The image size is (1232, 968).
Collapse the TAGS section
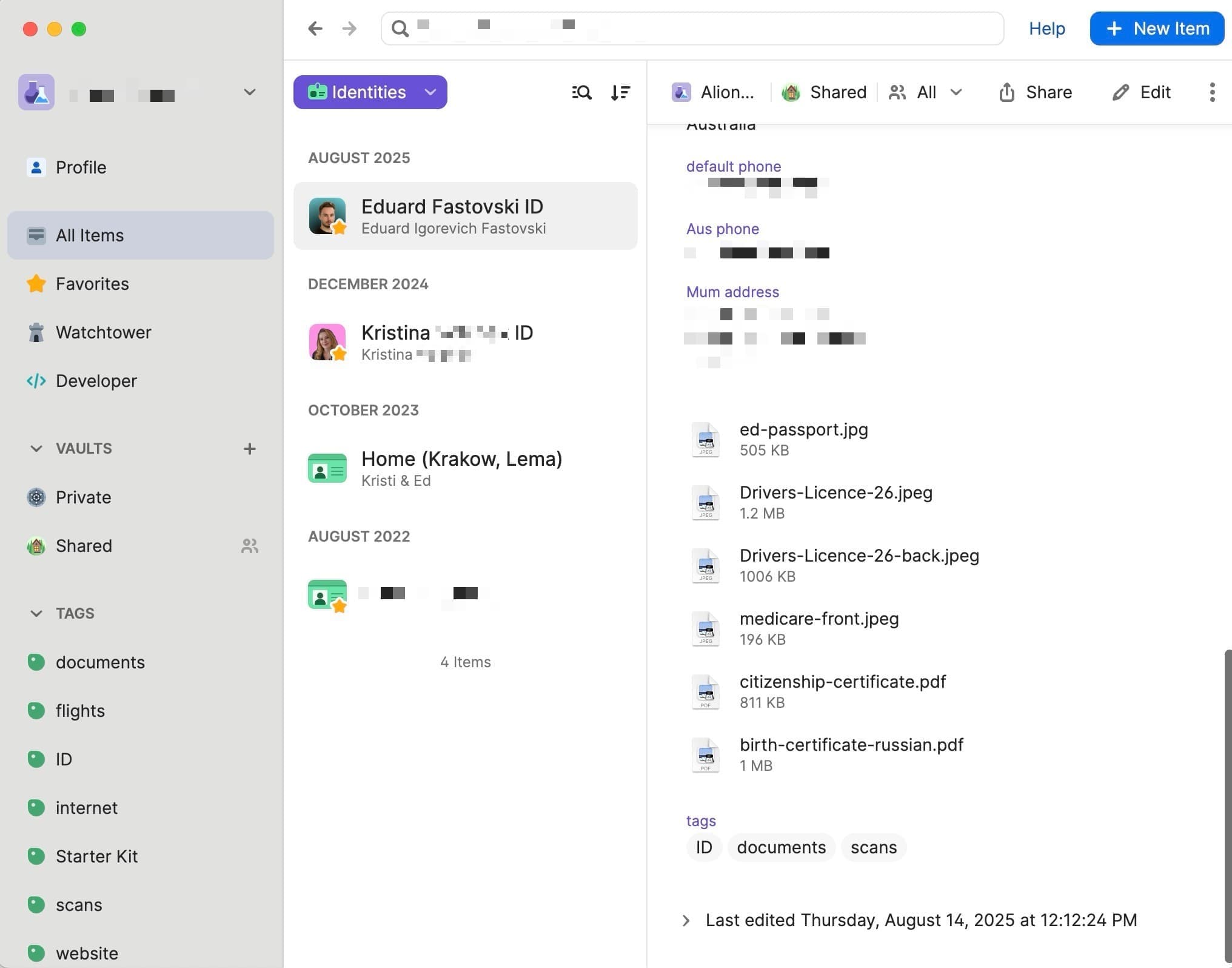point(36,613)
